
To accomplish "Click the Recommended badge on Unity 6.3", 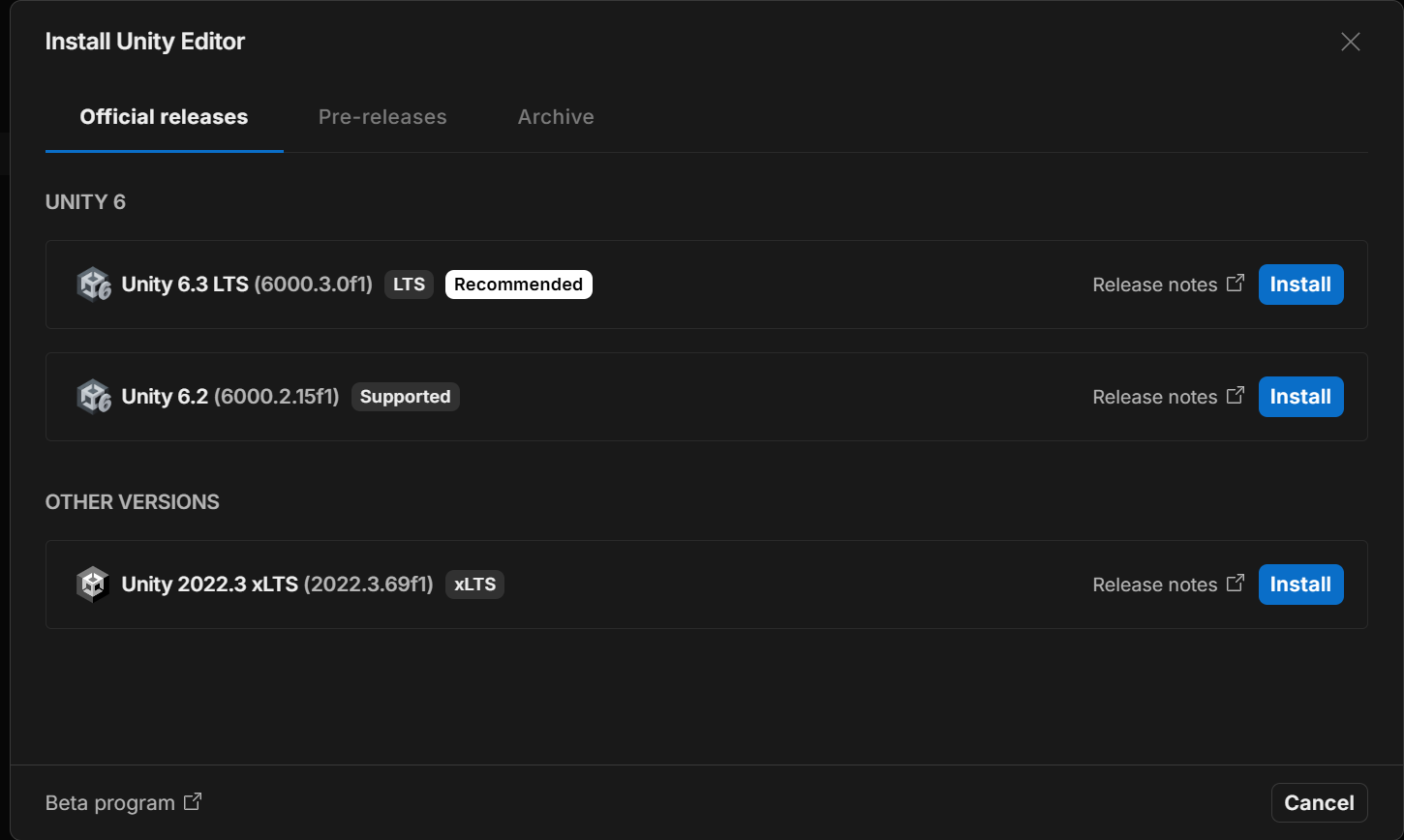I will tap(518, 285).
